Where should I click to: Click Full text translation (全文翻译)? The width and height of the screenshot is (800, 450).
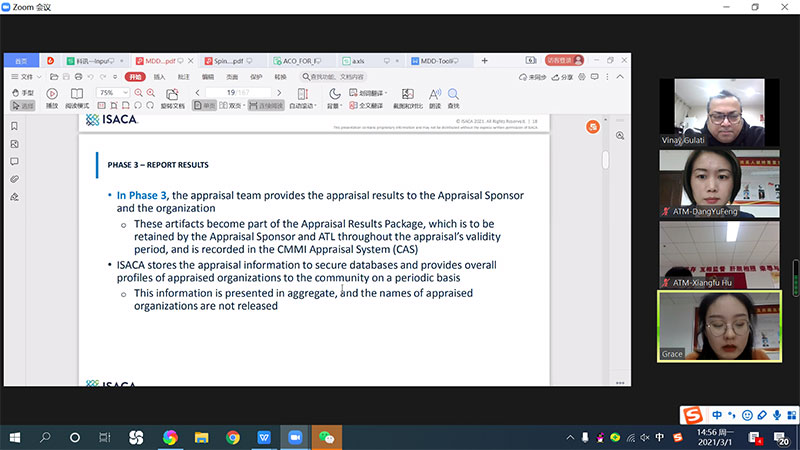366,106
